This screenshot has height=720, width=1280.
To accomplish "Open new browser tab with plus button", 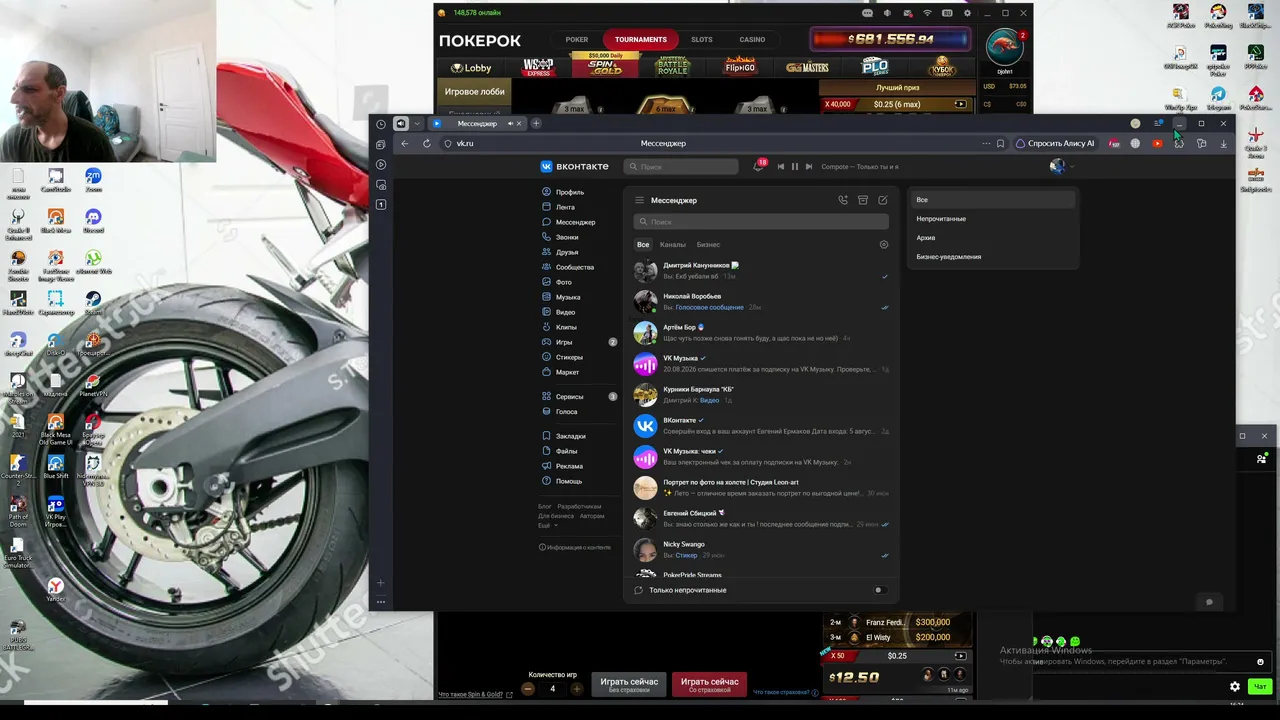I will tap(536, 123).
